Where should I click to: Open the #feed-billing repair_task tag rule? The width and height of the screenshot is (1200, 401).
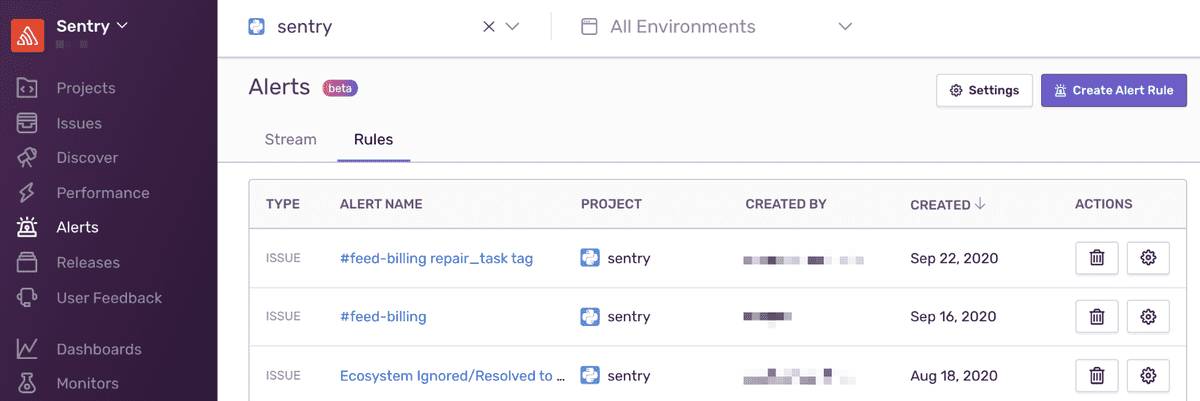click(436, 258)
